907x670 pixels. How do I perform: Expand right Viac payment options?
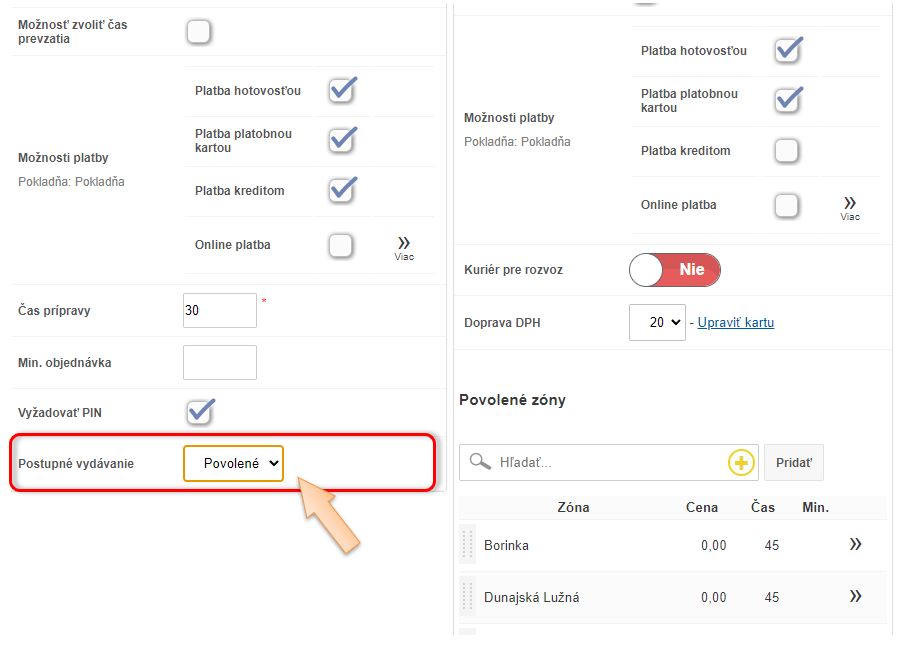point(850,208)
